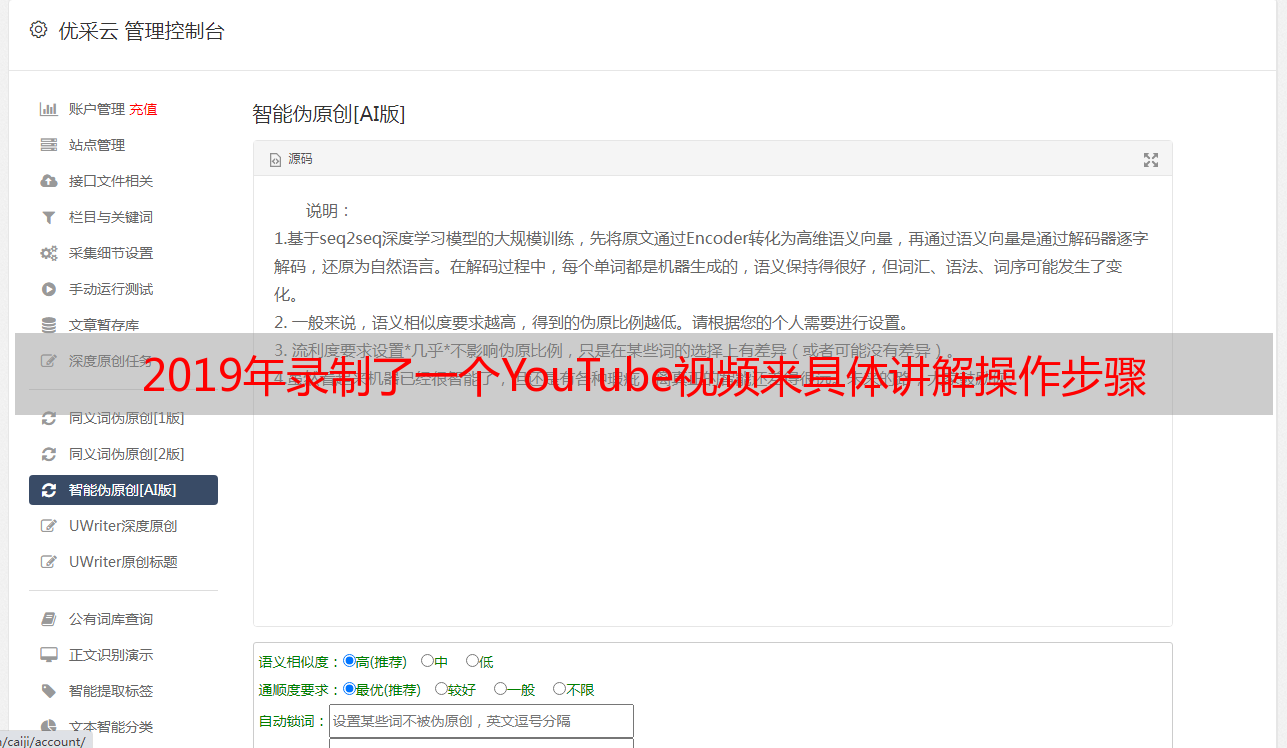Screen dimensions: 1287x748
Task: Click the 自动锁词 input field
Action: [481, 721]
